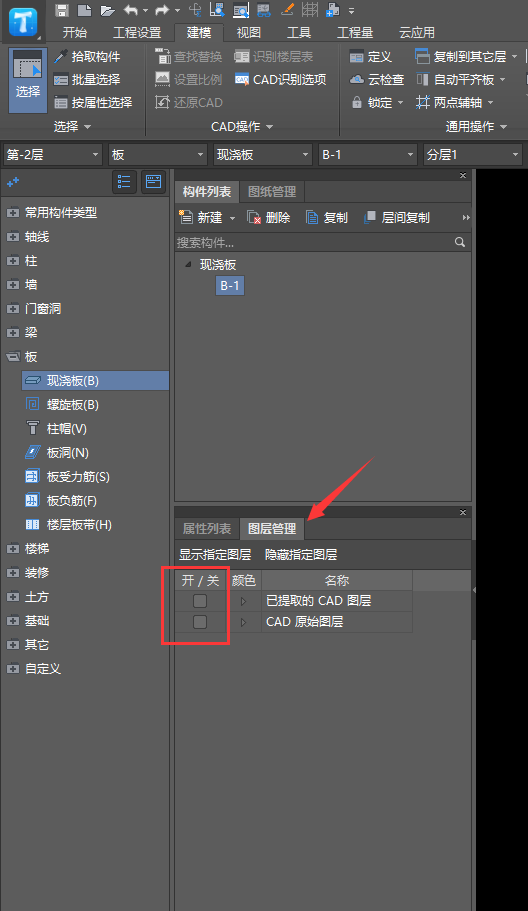Close the 图层管理 panel with its X

463,512
